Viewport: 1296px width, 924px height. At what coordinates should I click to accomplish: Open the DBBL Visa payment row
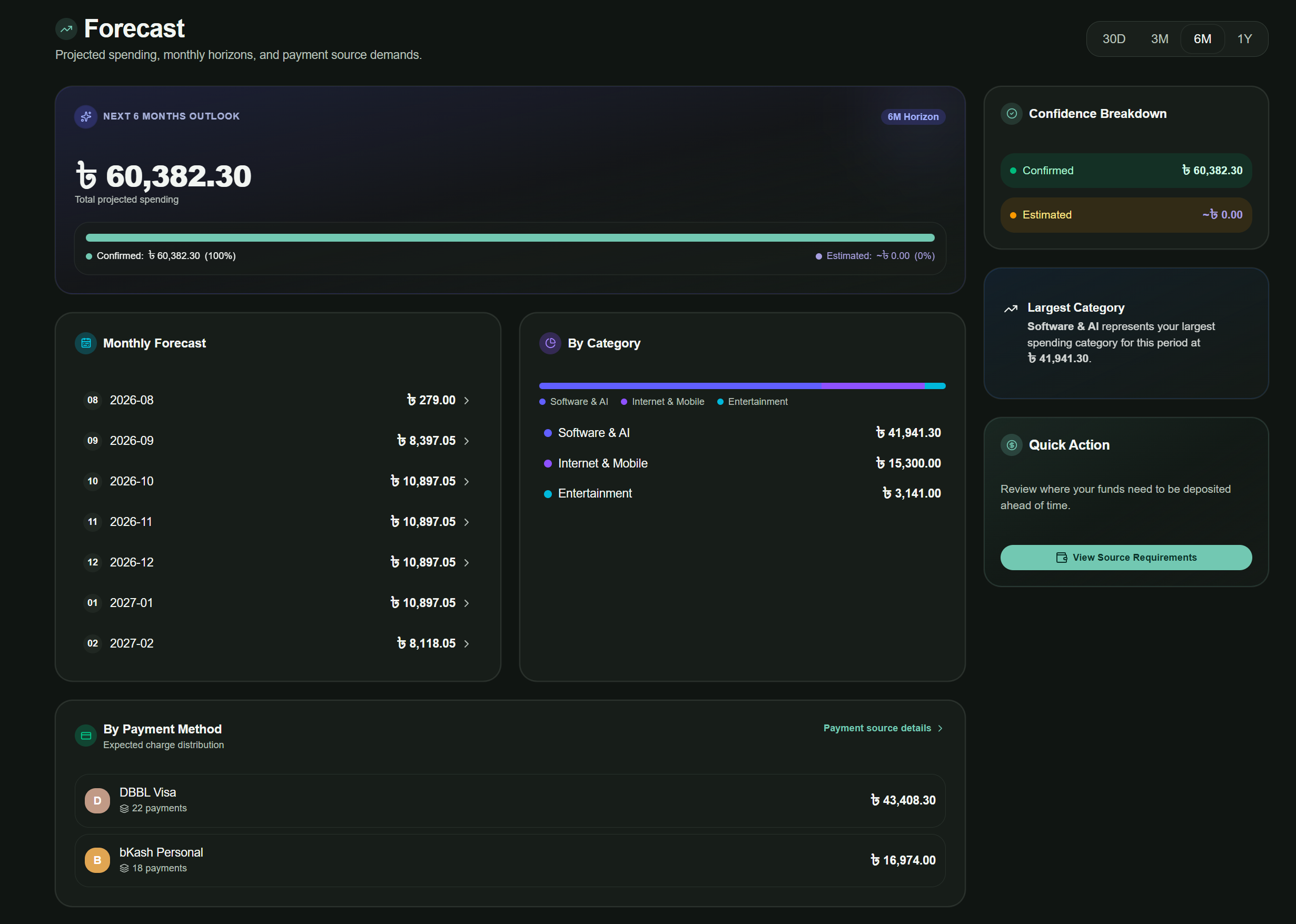click(510, 800)
